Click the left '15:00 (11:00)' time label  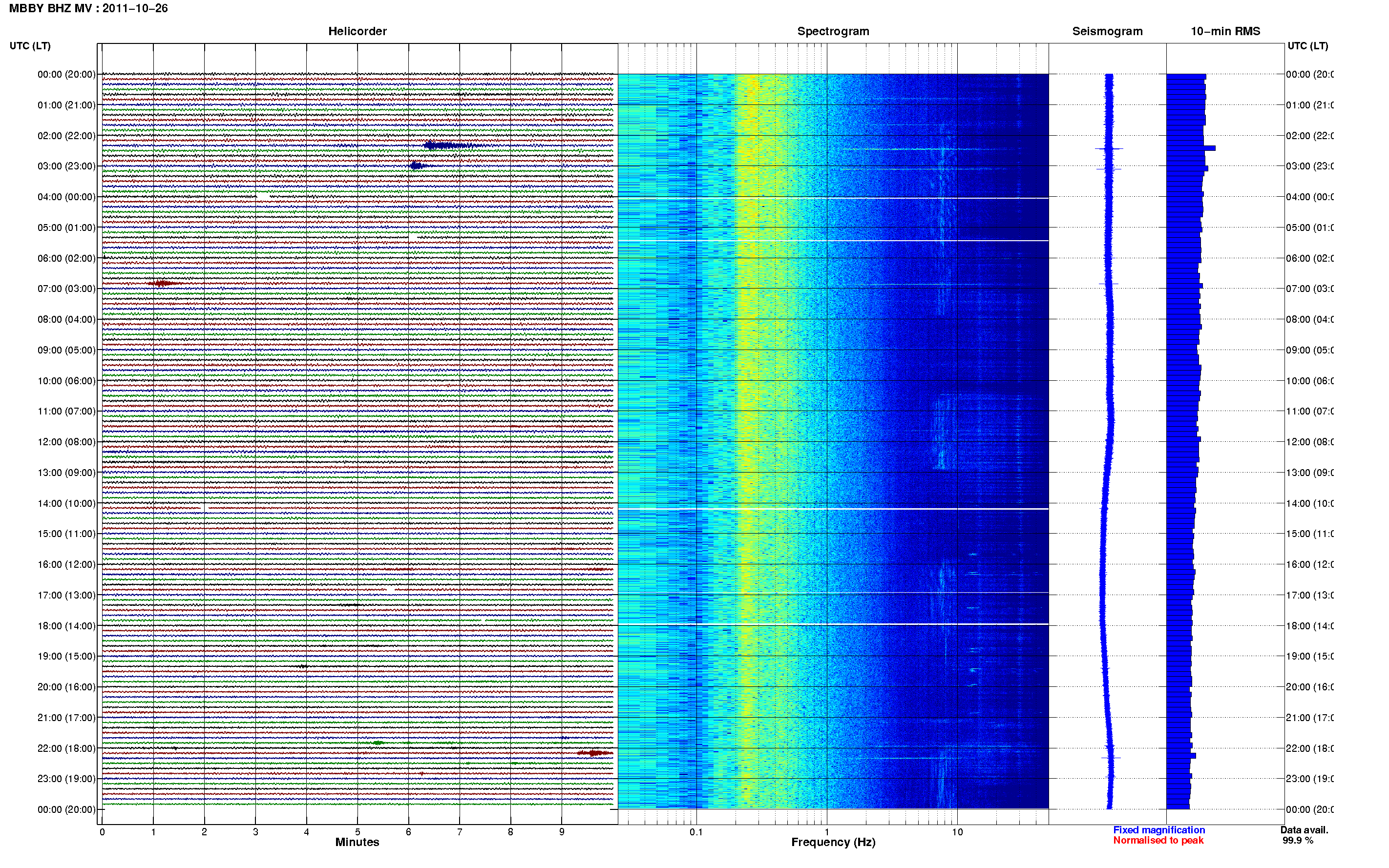pos(66,534)
